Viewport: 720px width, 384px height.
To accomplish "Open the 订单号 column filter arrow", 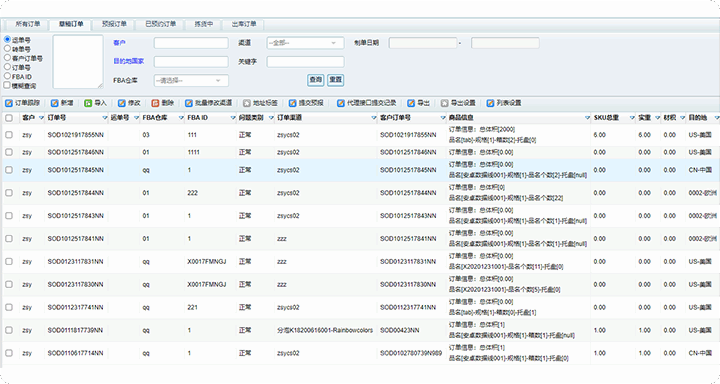I will (x=105, y=118).
